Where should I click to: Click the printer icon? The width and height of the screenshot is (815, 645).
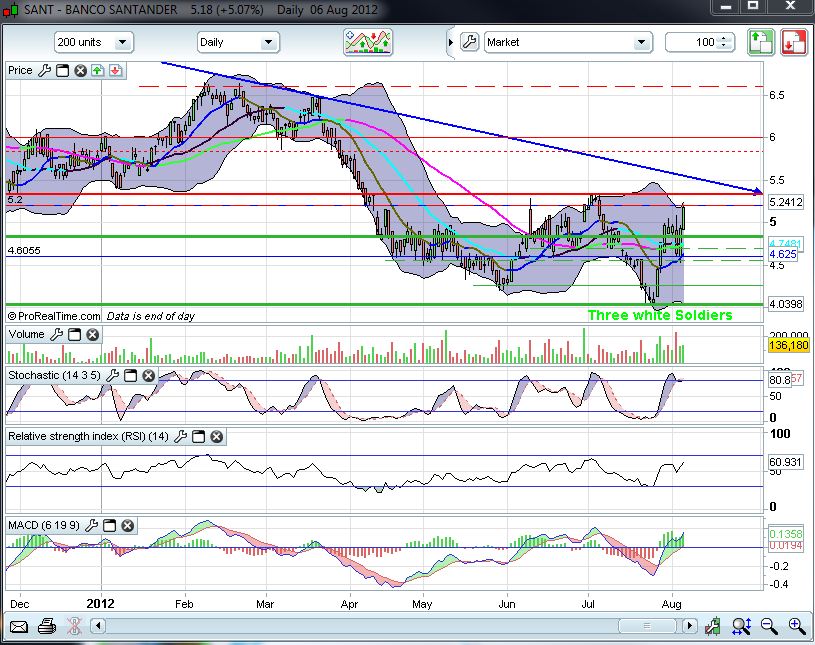coord(47,626)
